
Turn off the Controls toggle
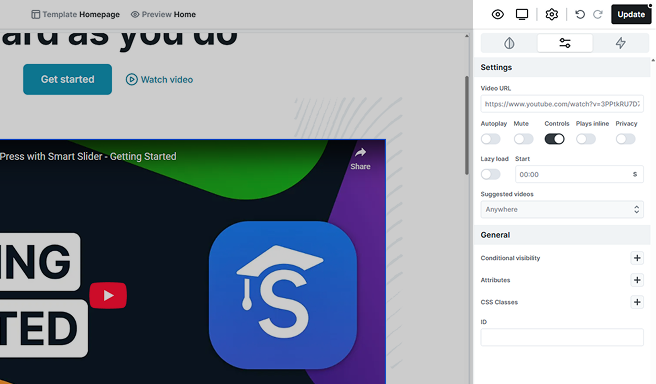click(554, 139)
